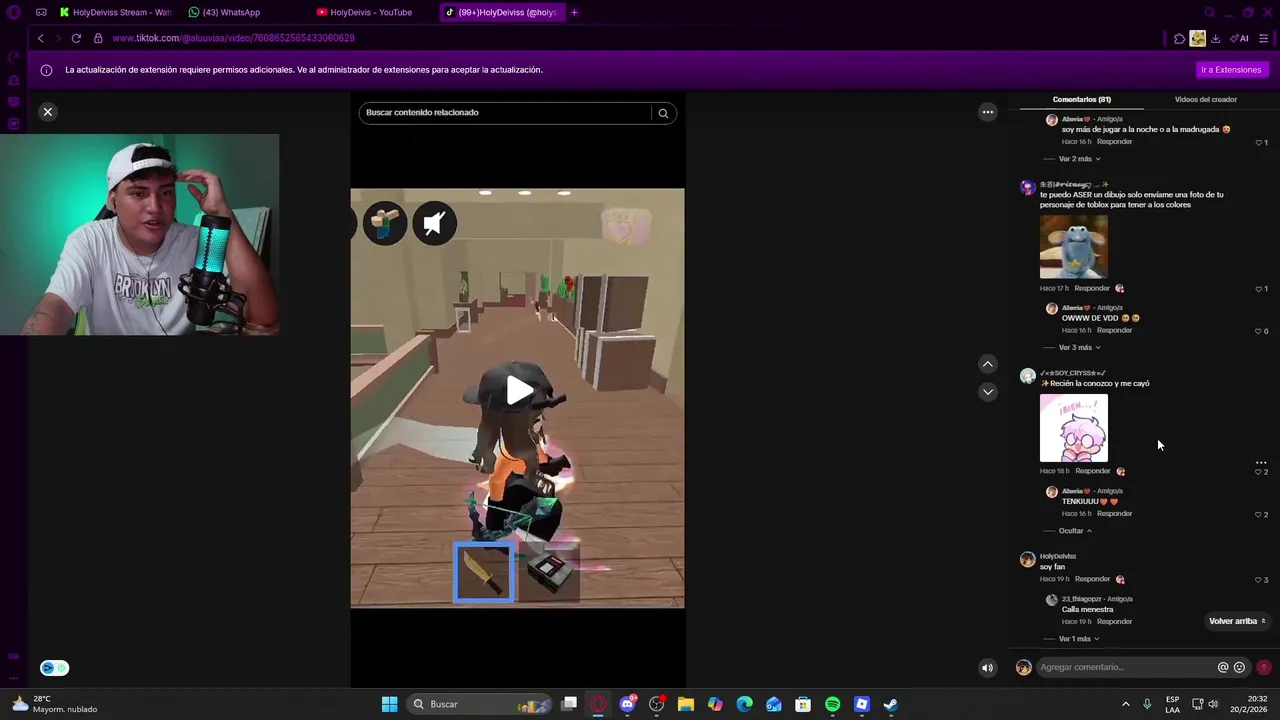Image resolution: width=1280 pixels, height=720 pixels.
Task: Open a new browser tab with plus
Action: click(x=574, y=12)
